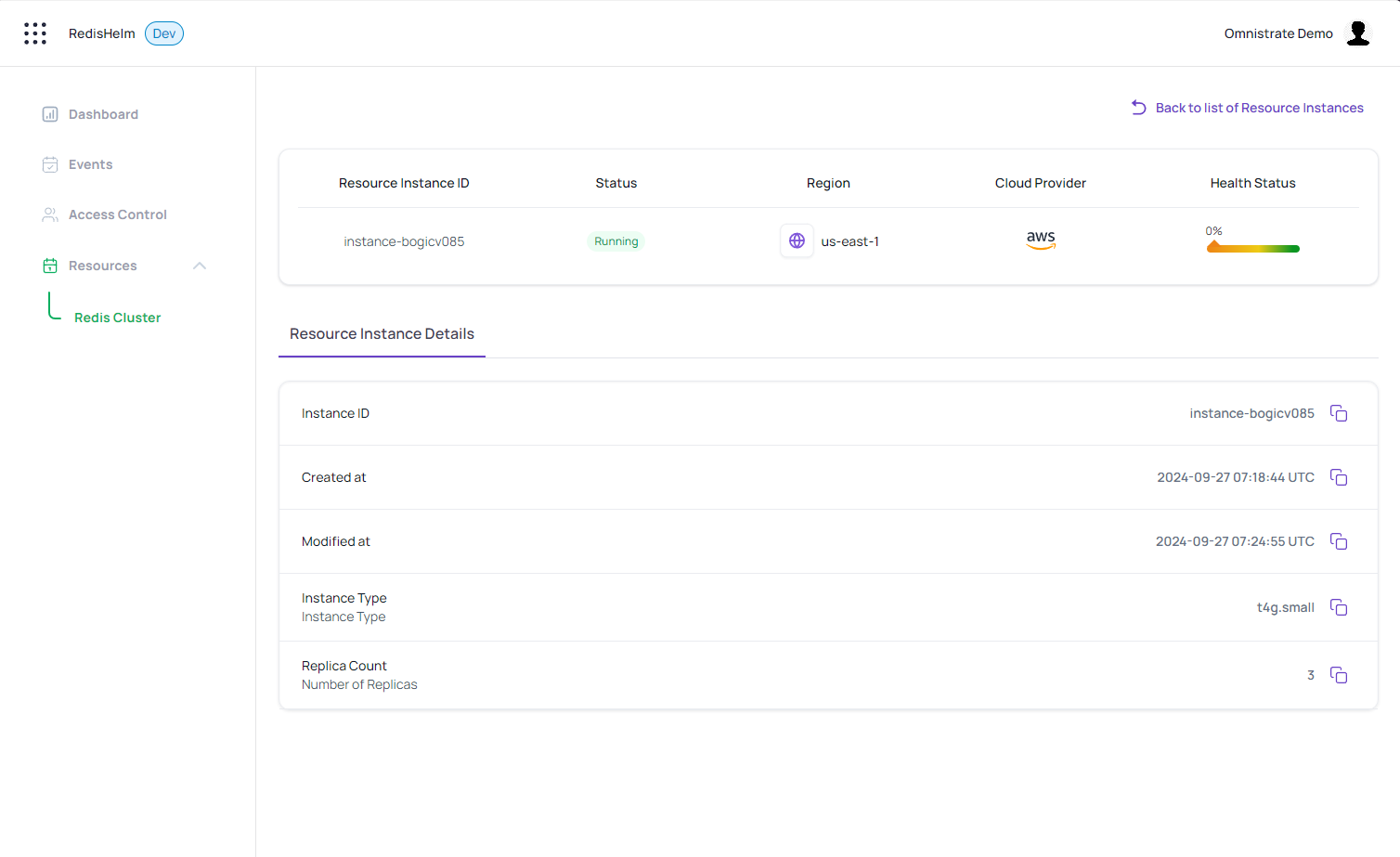This screenshot has height=857, width=1400.
Task: Select Redis Cluster under Resources
Action: pyautogui.click(x=117, y=318)
